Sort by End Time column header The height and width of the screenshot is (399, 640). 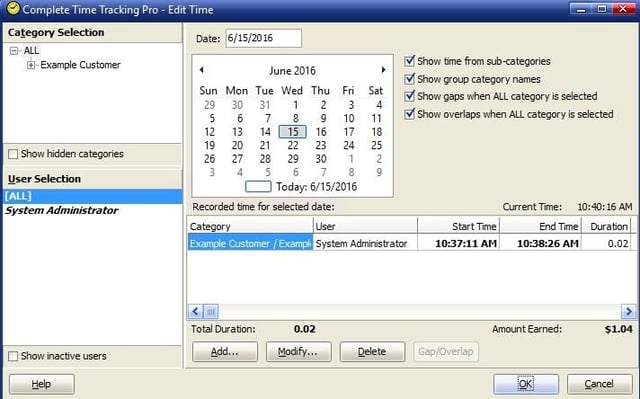coord(540,226)
